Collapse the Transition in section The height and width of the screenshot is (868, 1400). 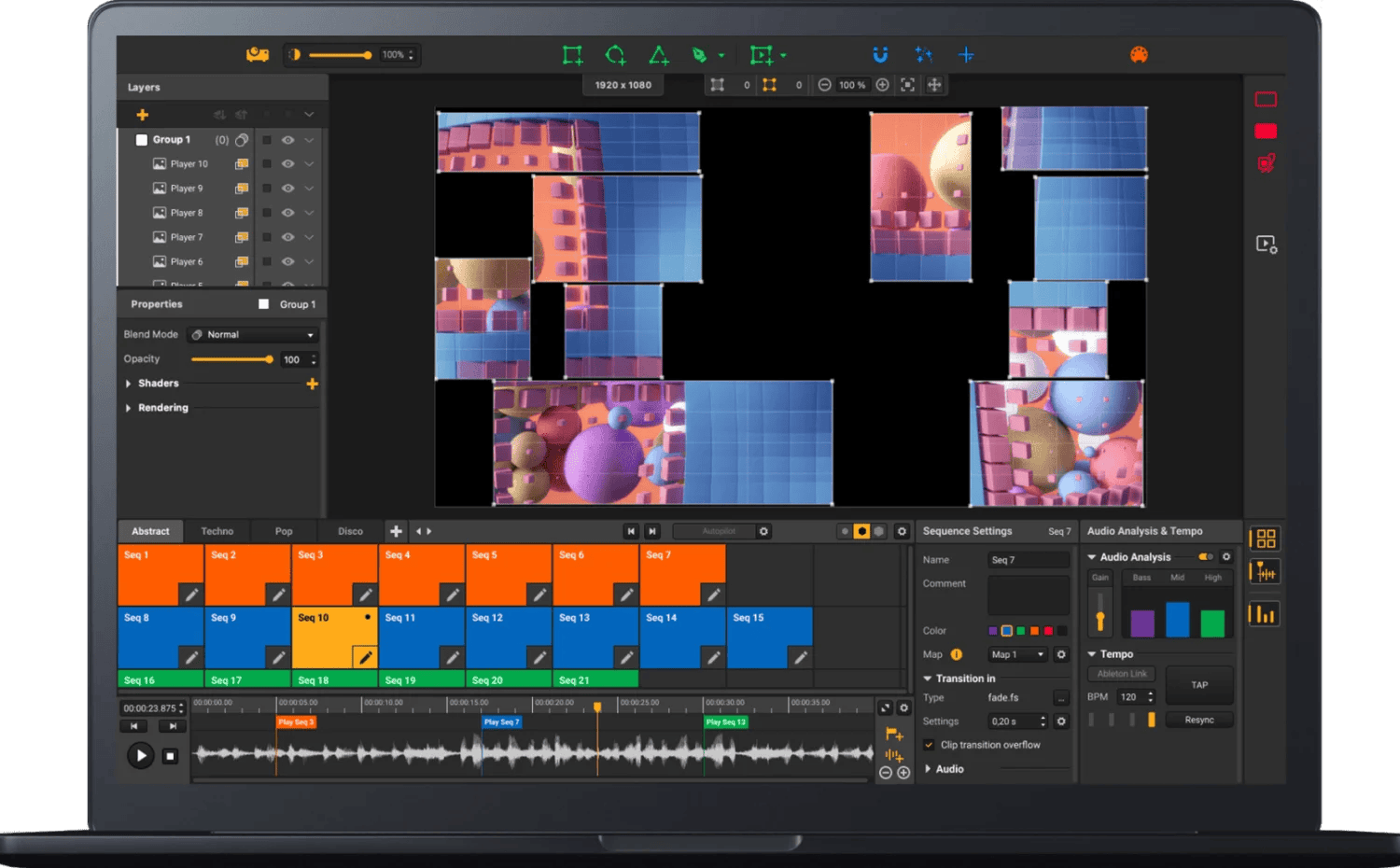click(928, 679)
